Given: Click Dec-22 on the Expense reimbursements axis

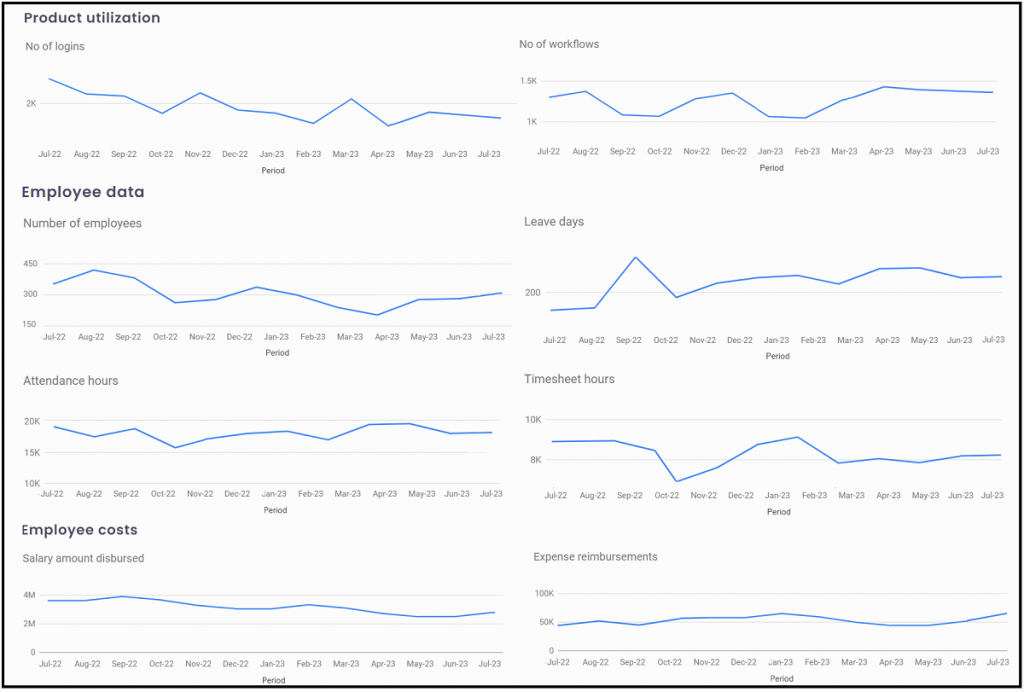Looking at the screenshot, I should click(745, 662).
